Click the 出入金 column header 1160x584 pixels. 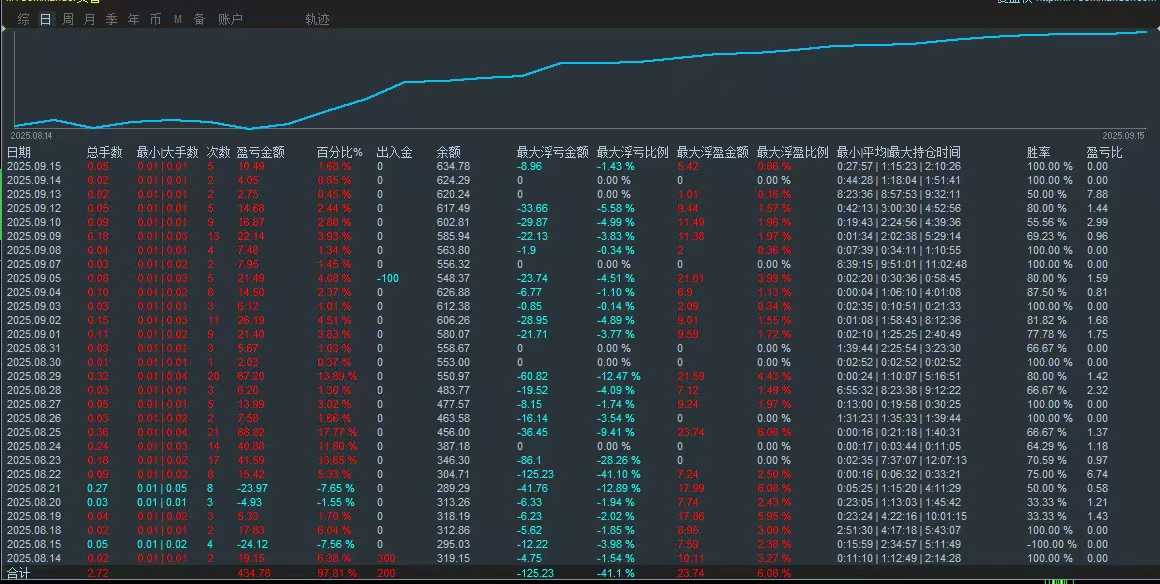pos(394,152)
